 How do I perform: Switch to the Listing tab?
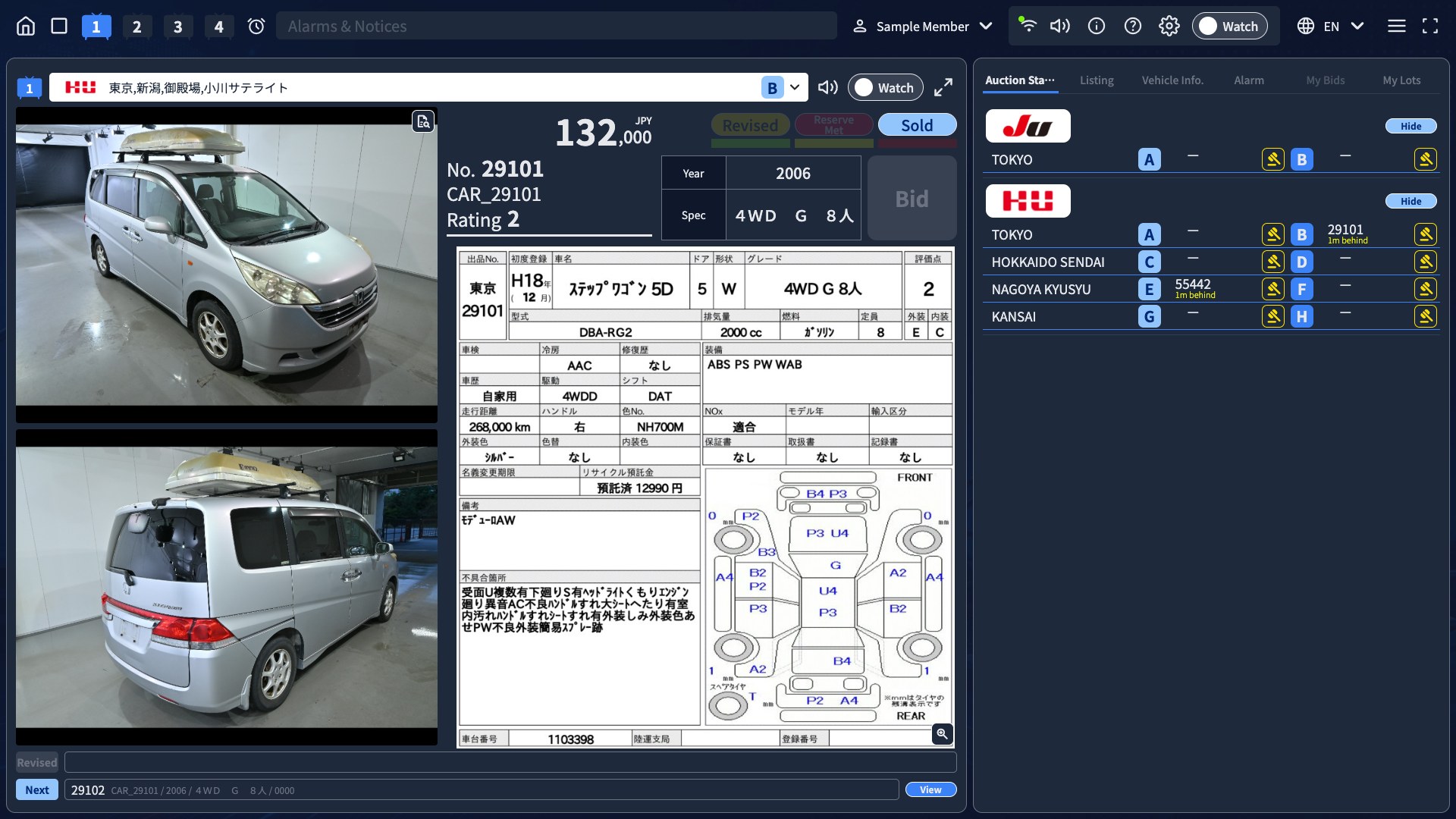pos(1097,80)
